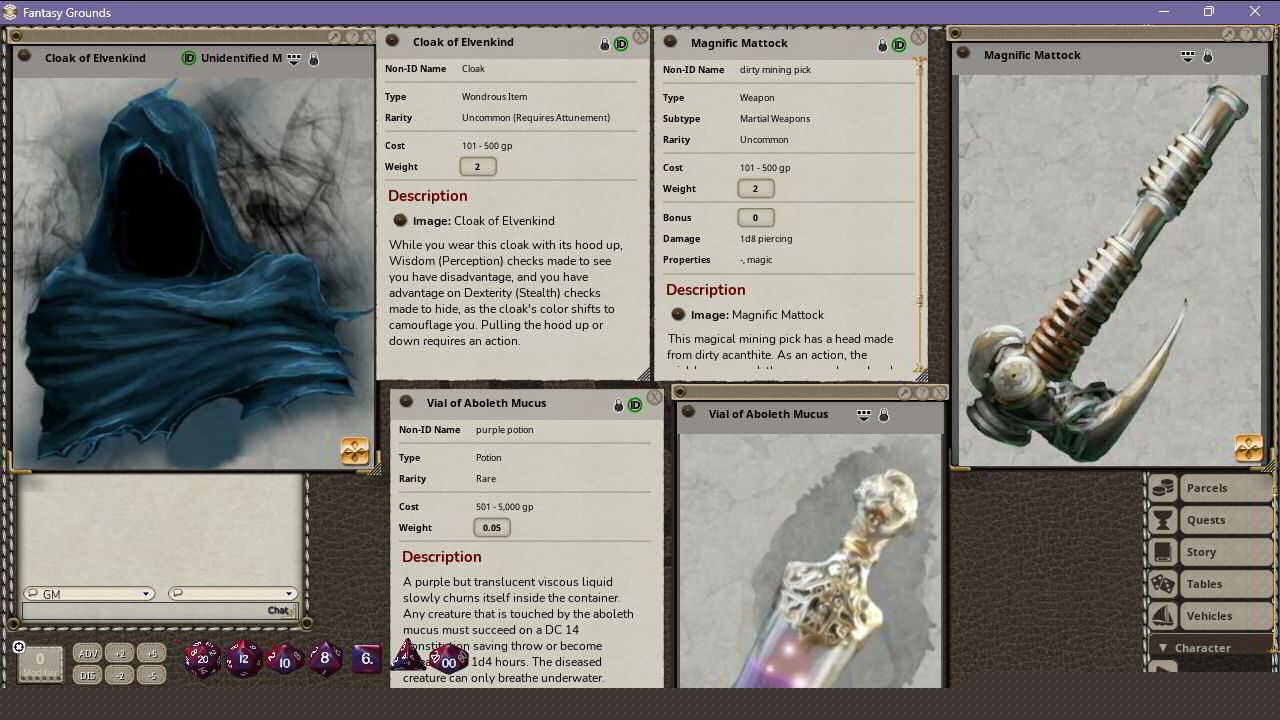
Task: Click the Vial of Aboleth Mucus potion image
Action: point(810,560)
